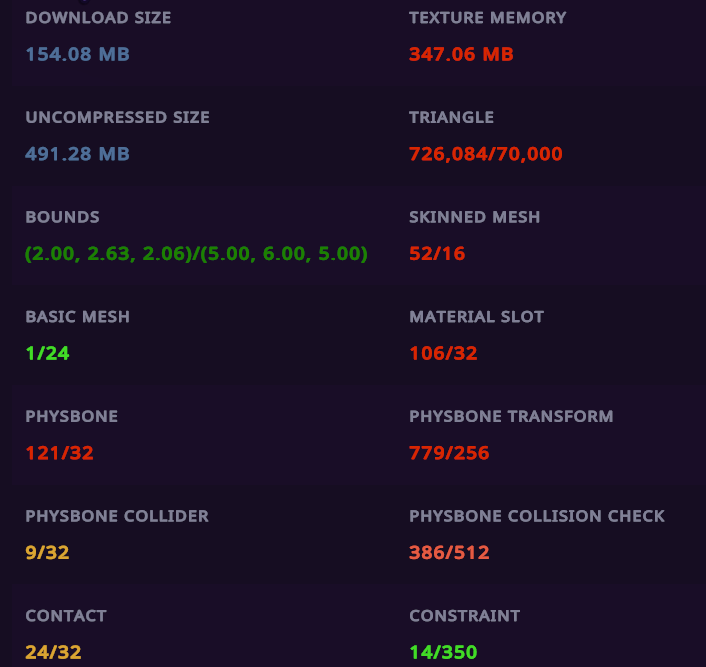Image resolution: width=706 pixels, height=667 pixels.
Task: Select the Skinned Mesh value 52/16
Action: click(437, 254)
